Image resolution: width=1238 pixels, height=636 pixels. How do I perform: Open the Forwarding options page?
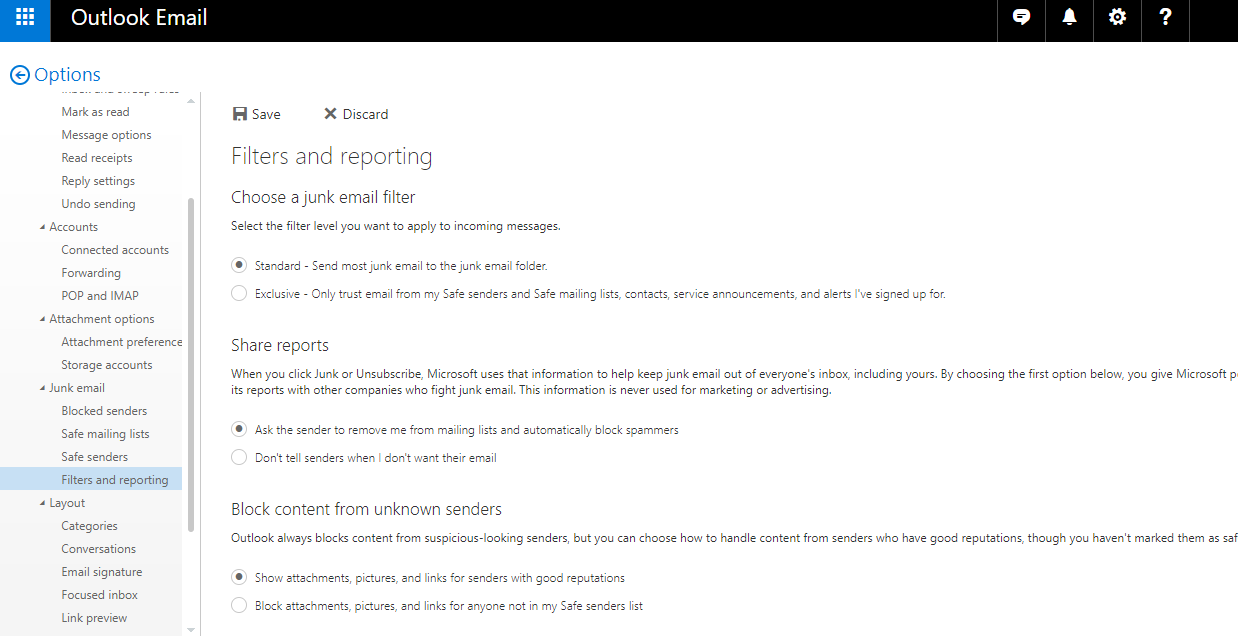click(x=91, y=273)
